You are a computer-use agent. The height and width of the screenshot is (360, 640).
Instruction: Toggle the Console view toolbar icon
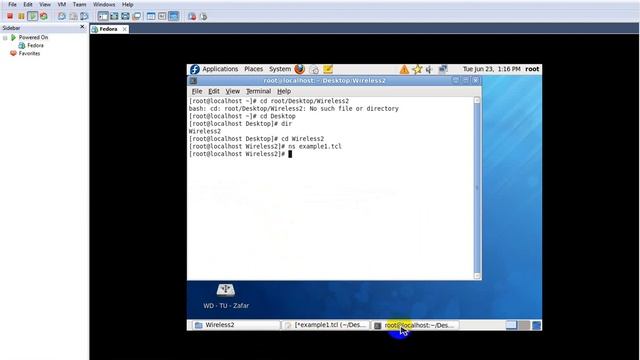[x=173, y=16]
